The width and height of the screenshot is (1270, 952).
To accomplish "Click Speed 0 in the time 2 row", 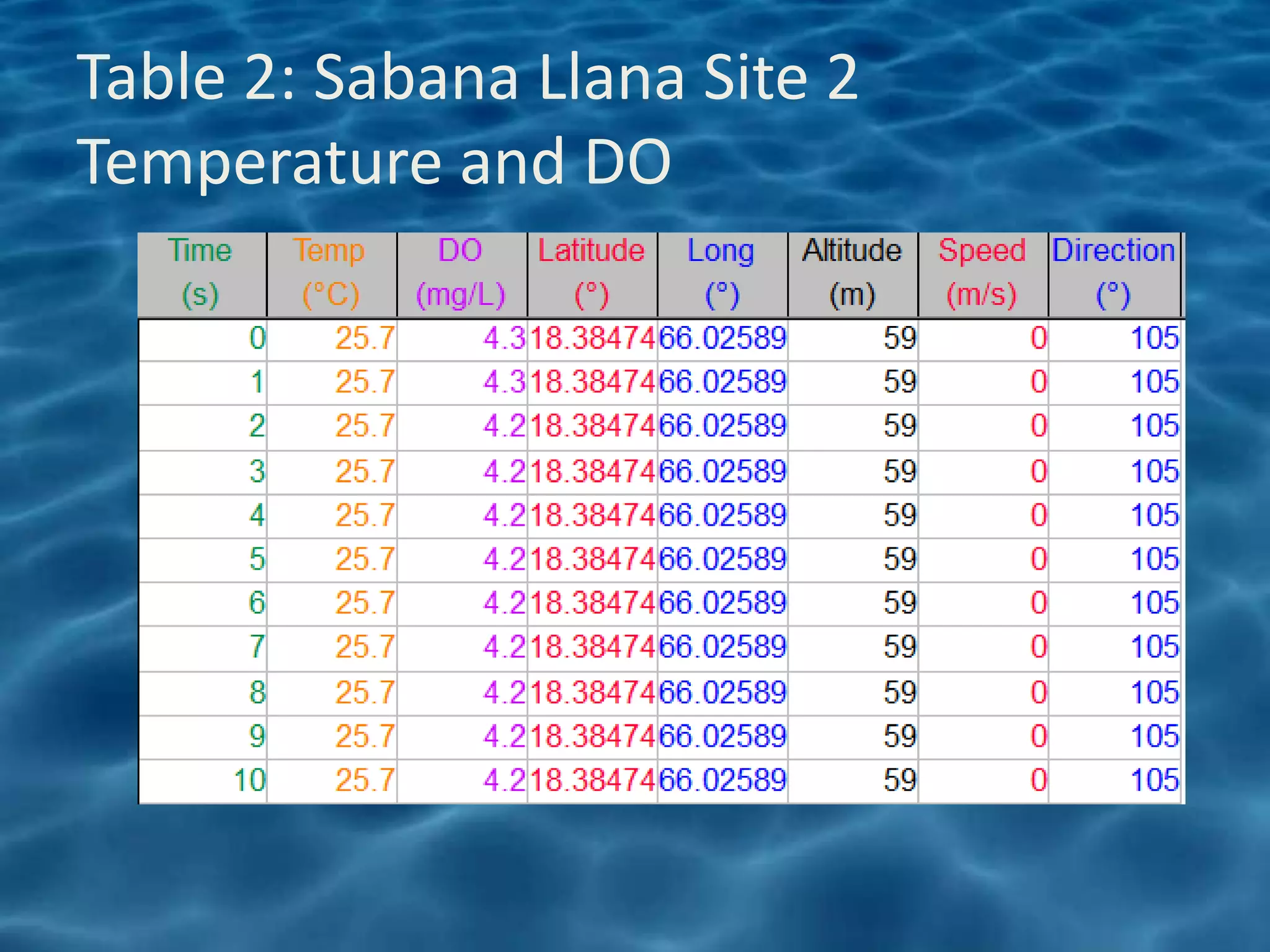I will click(984, 427).
